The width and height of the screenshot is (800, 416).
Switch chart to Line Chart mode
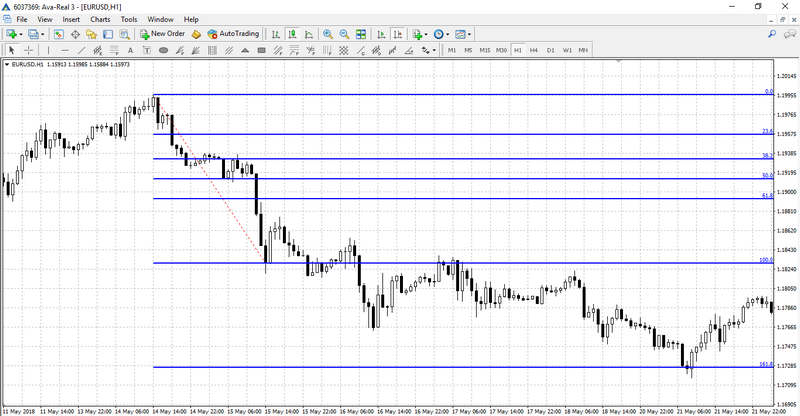click(x=307, y=34)
